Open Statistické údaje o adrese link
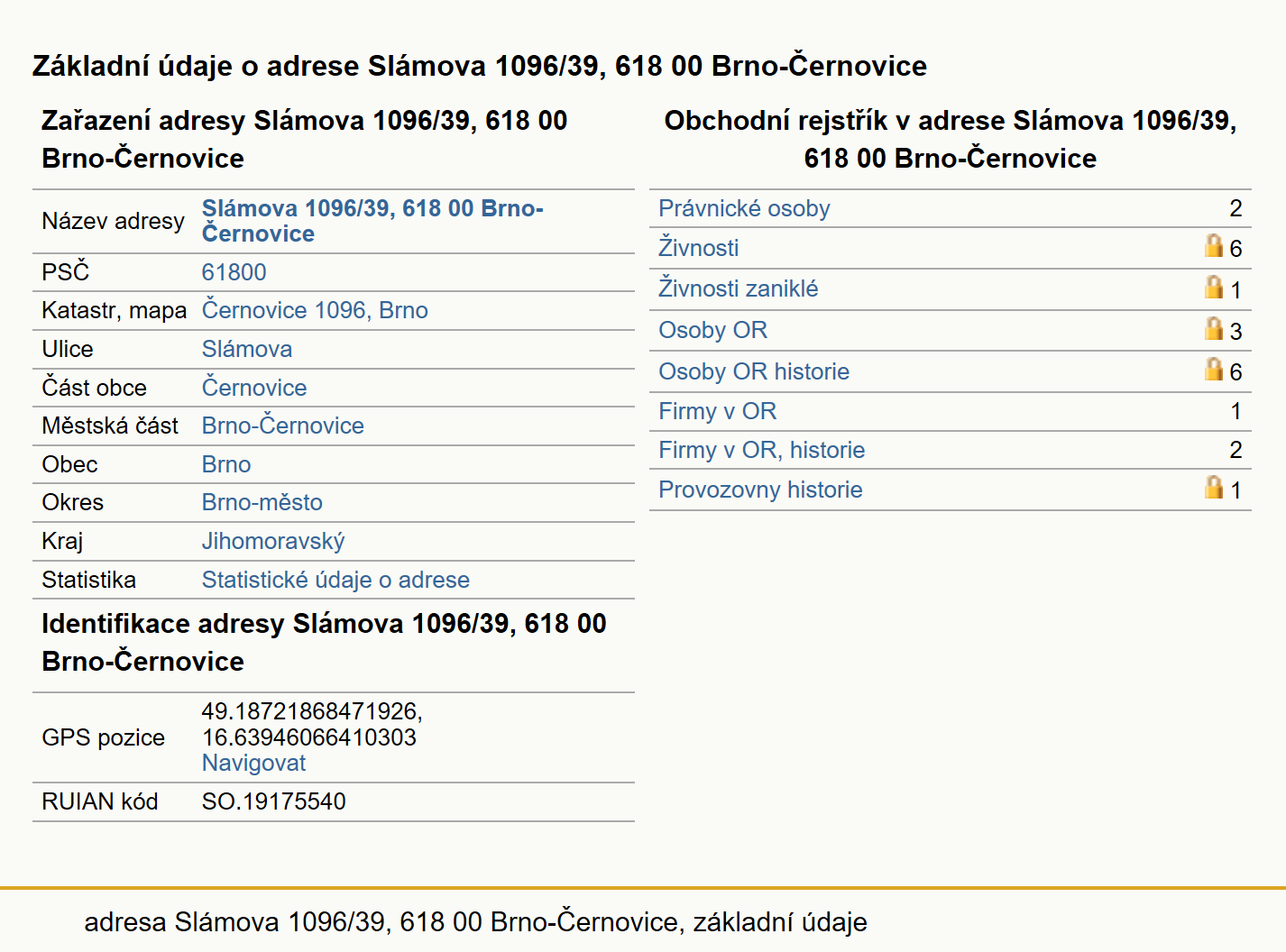Viewport: 1286px width, 952px height. (335, 580)
